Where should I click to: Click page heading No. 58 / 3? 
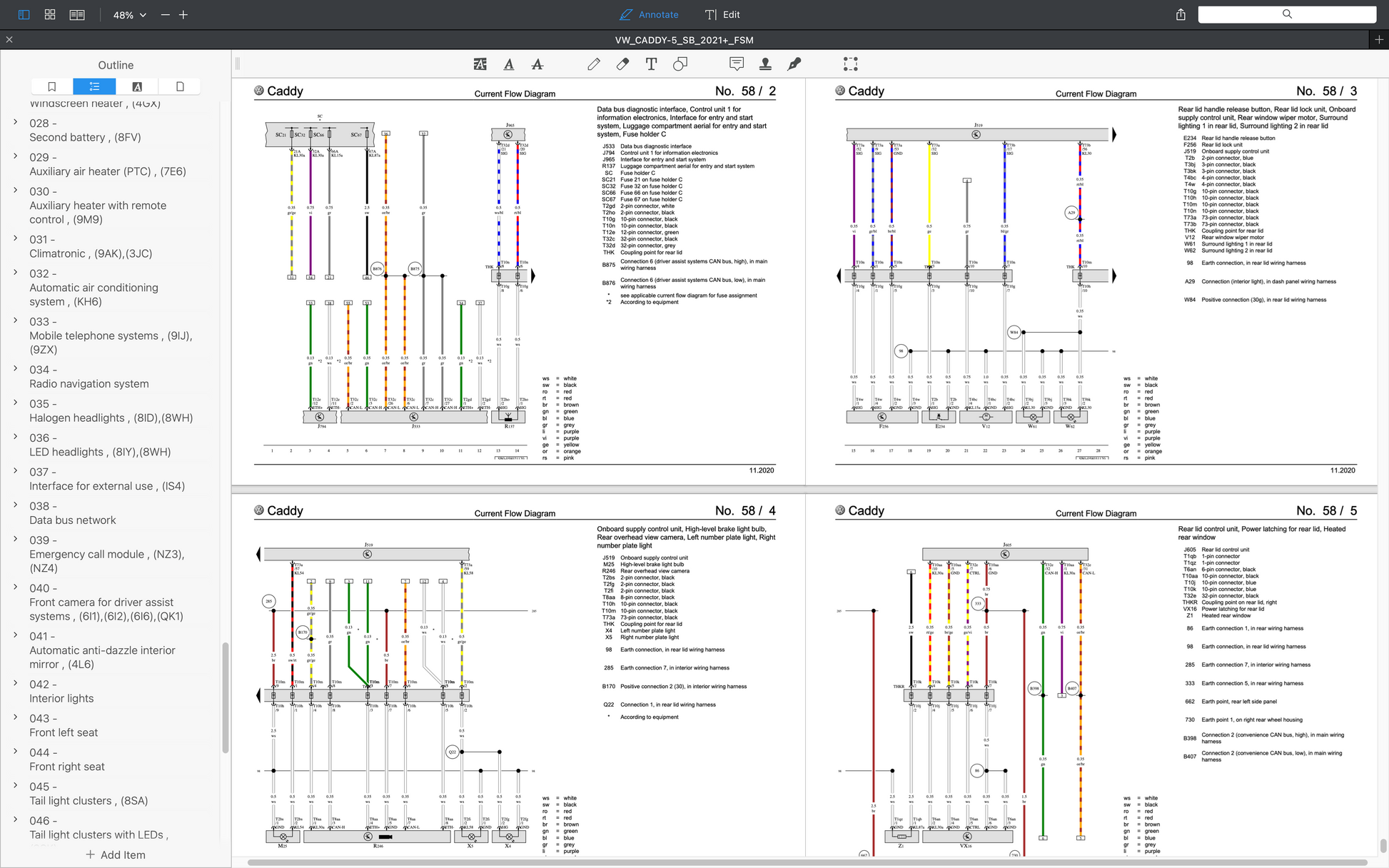pyautogui.click(x=1326, y=91)
